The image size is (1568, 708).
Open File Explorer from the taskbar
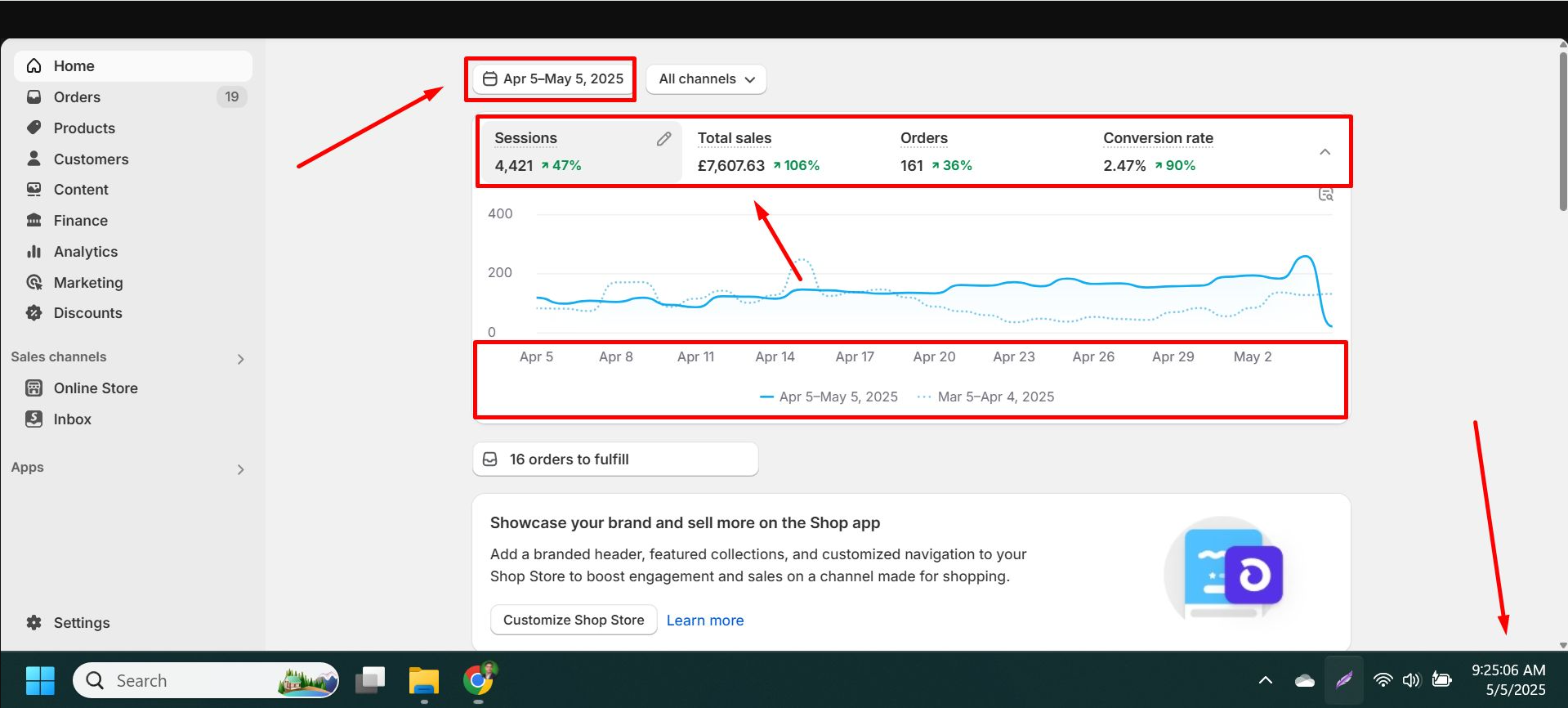[424, 680]
